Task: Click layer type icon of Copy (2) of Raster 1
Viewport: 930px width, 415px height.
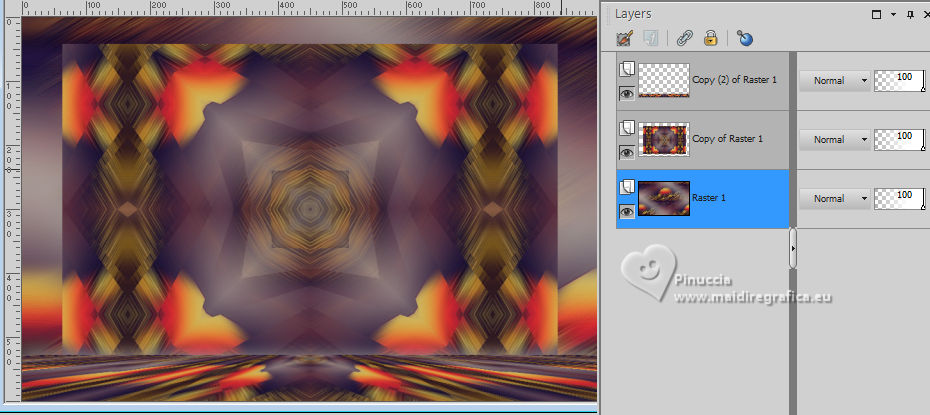Action: [x=626, y=70]
